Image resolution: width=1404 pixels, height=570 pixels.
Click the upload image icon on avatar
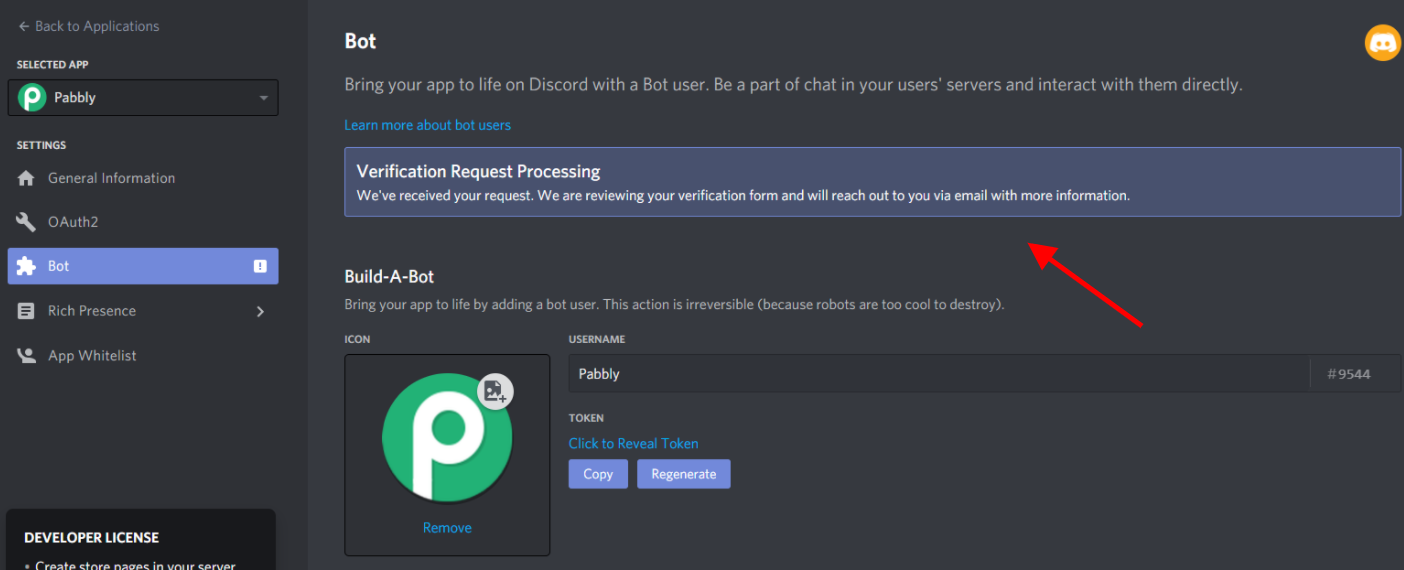click(x=495, y=391)
